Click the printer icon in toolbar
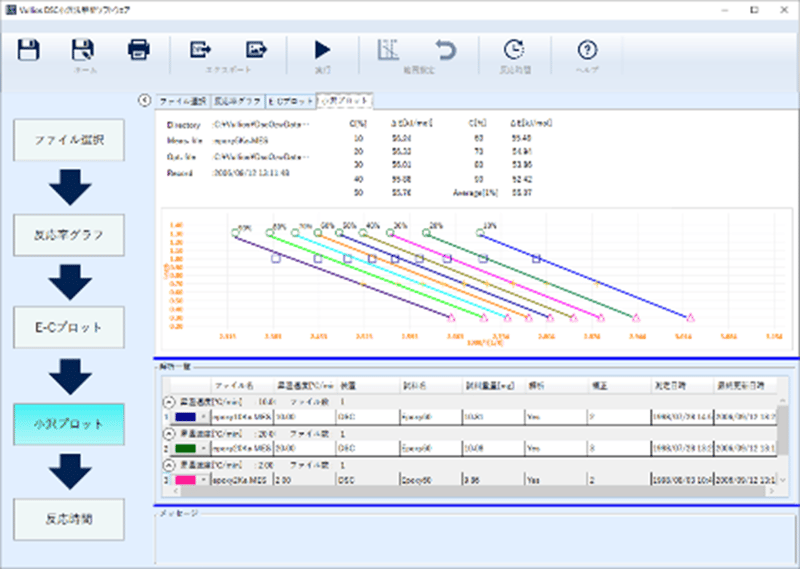The height and width of the screenshot is (569, 800). 139,50
